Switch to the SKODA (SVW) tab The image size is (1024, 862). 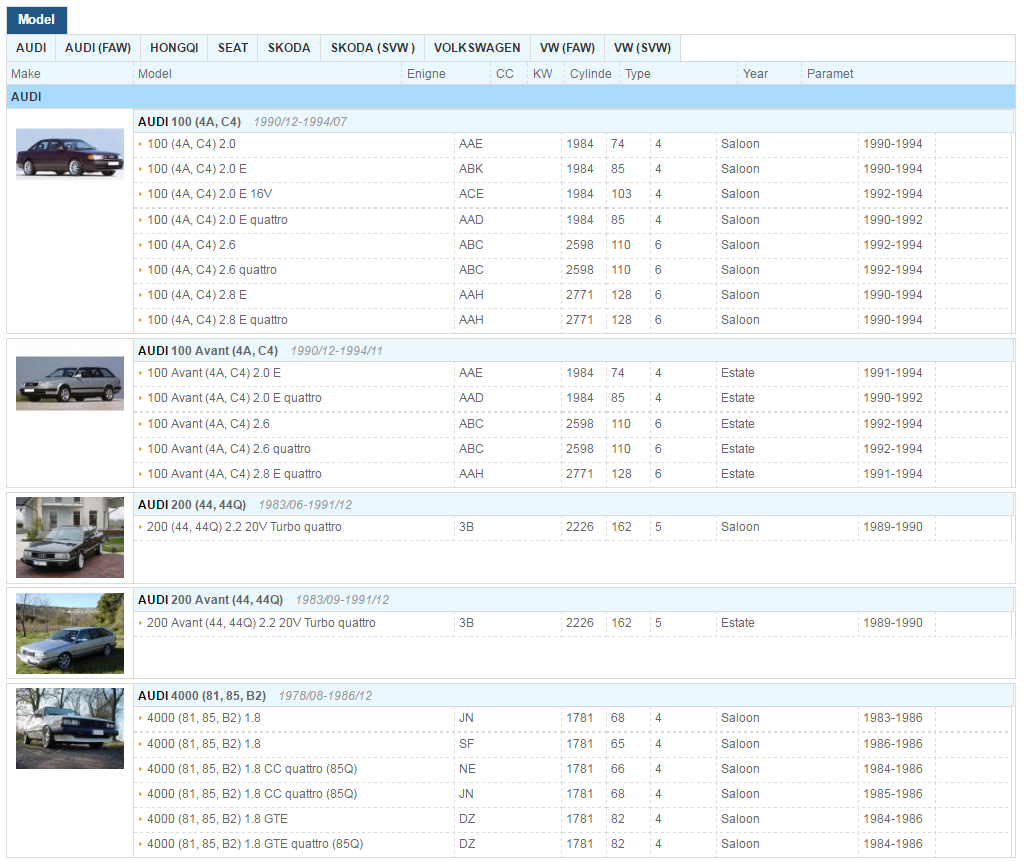click(373, 48)
